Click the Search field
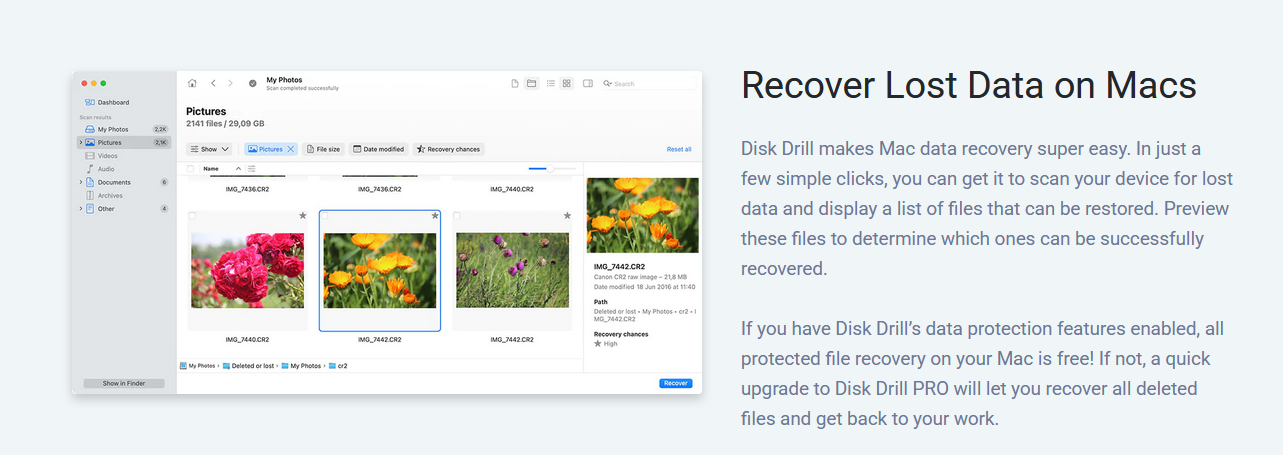 click(649, 84)
